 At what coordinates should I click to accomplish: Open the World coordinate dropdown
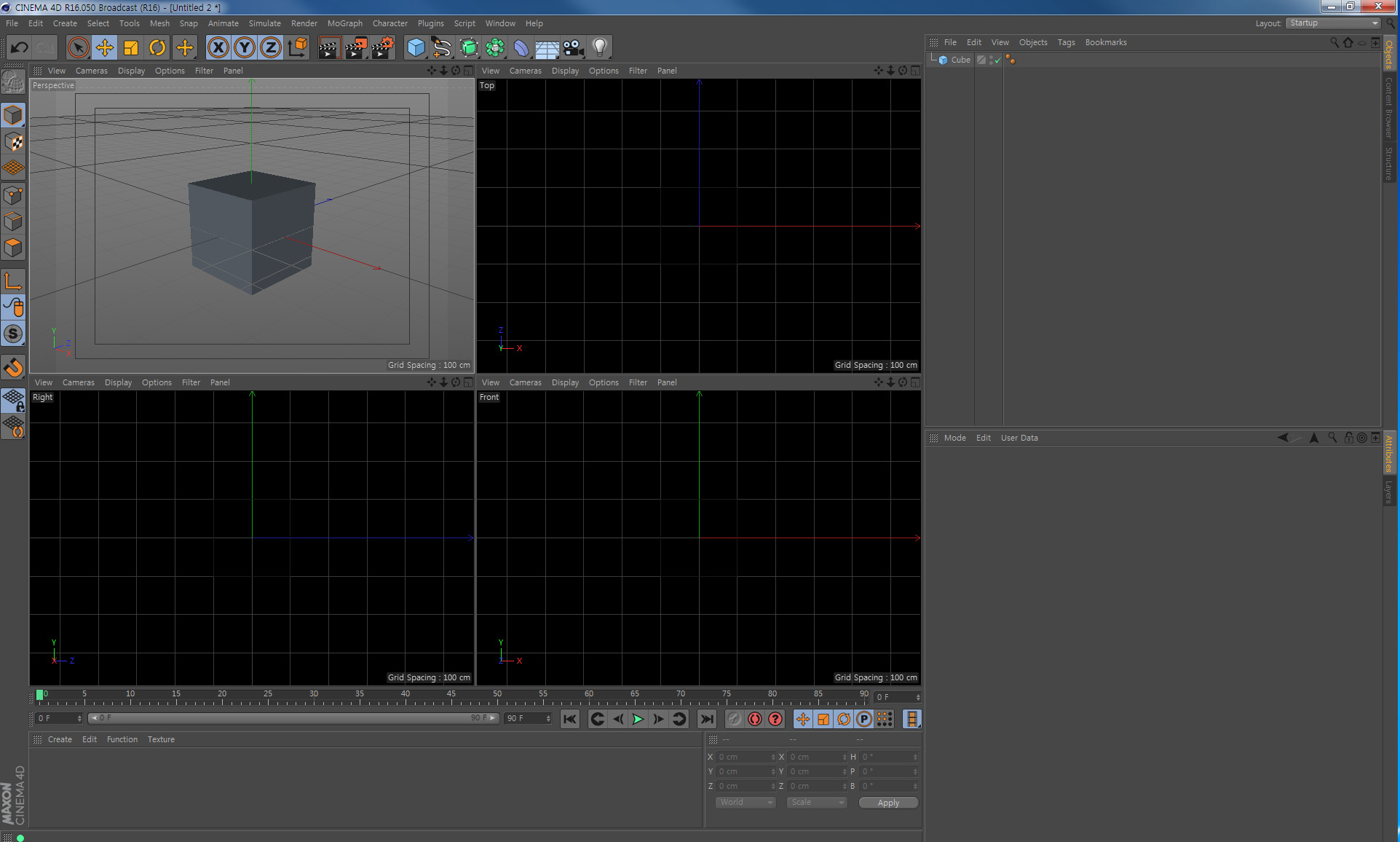(x=746, y=802)
